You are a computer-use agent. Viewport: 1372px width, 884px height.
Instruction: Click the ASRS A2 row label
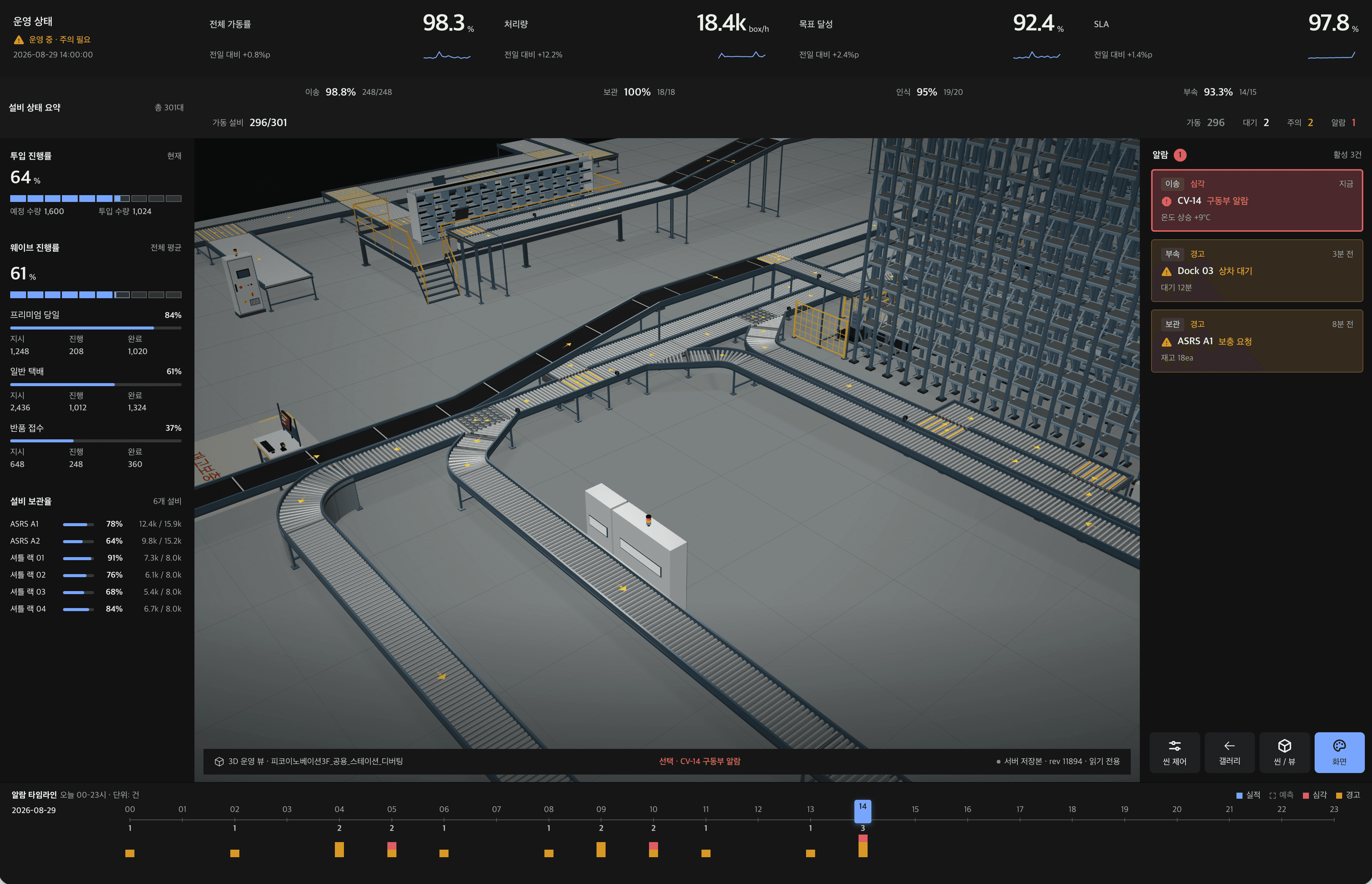click(25, 541)
